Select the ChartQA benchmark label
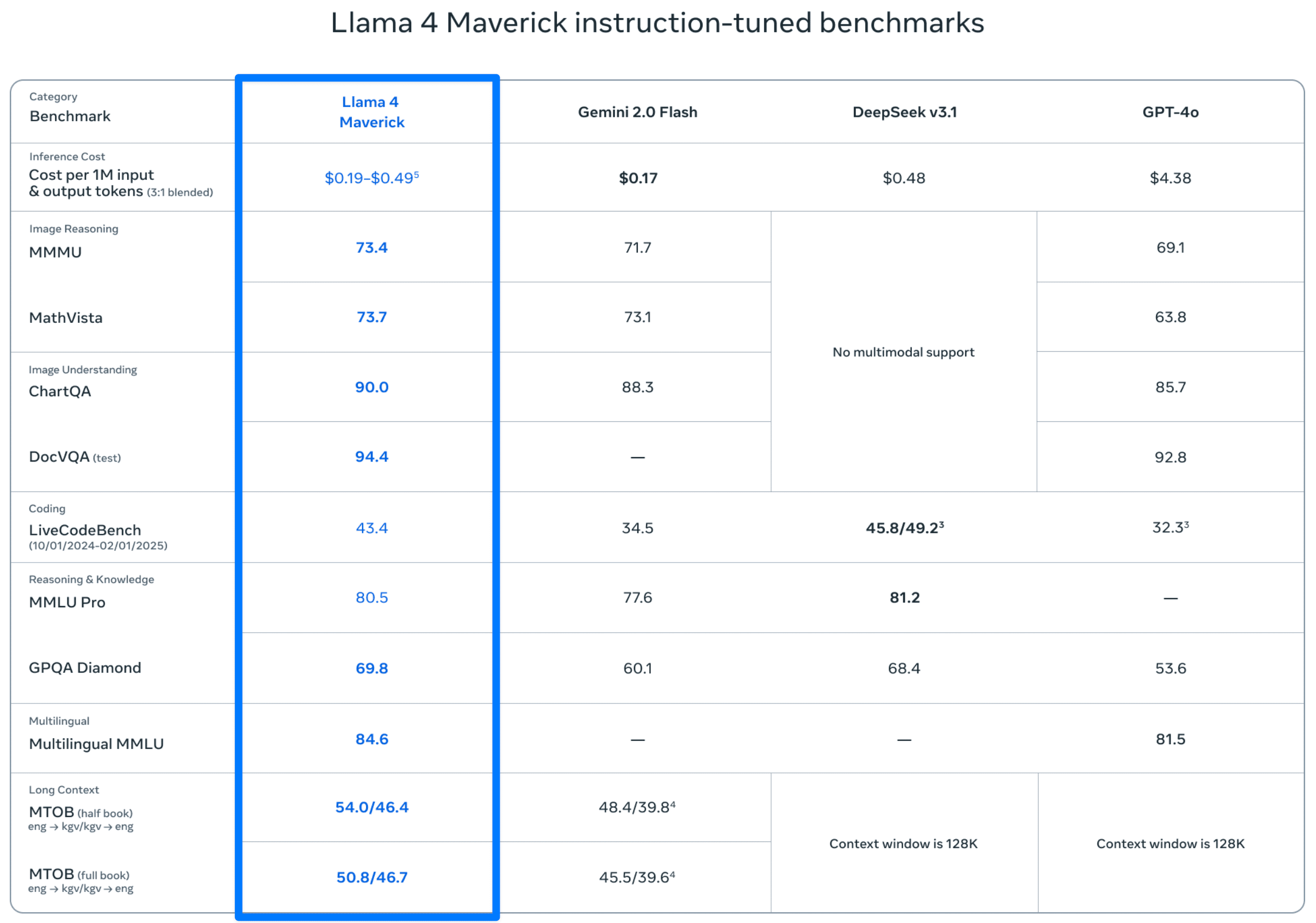 (x=60, y=391)
